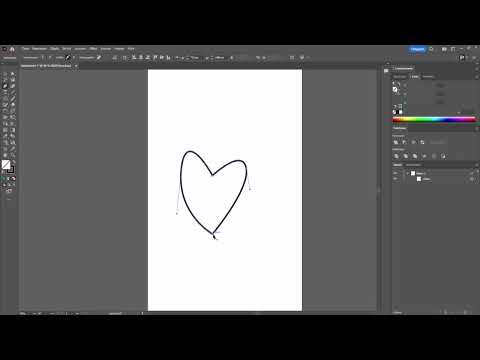
Task: Click the Trim pathfinder icon
Action: click(x=406, y=156)
